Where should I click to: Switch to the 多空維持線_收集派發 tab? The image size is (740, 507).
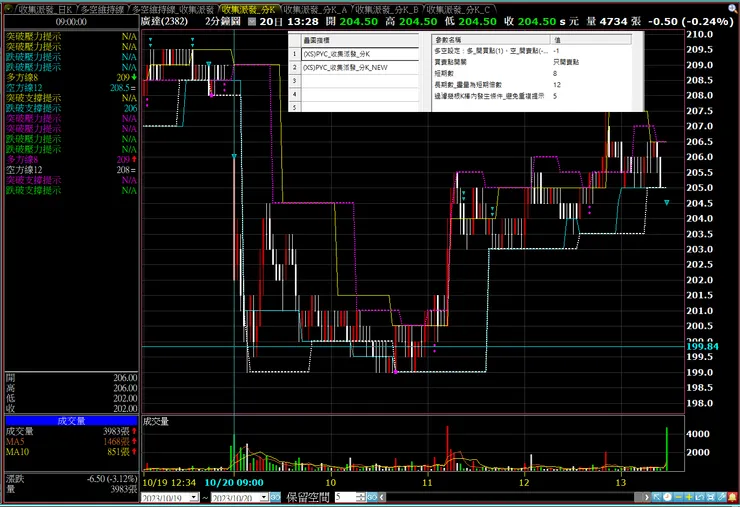pos(173,9)
